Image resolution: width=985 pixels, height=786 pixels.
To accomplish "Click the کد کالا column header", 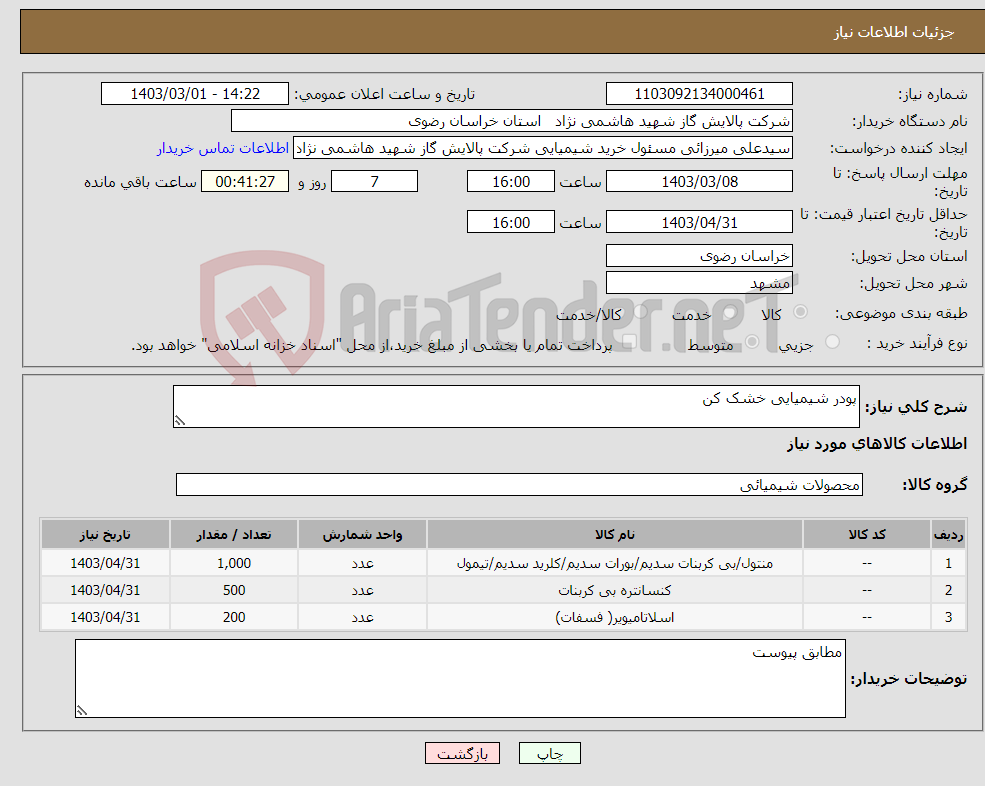I will (x=867, y=535).
